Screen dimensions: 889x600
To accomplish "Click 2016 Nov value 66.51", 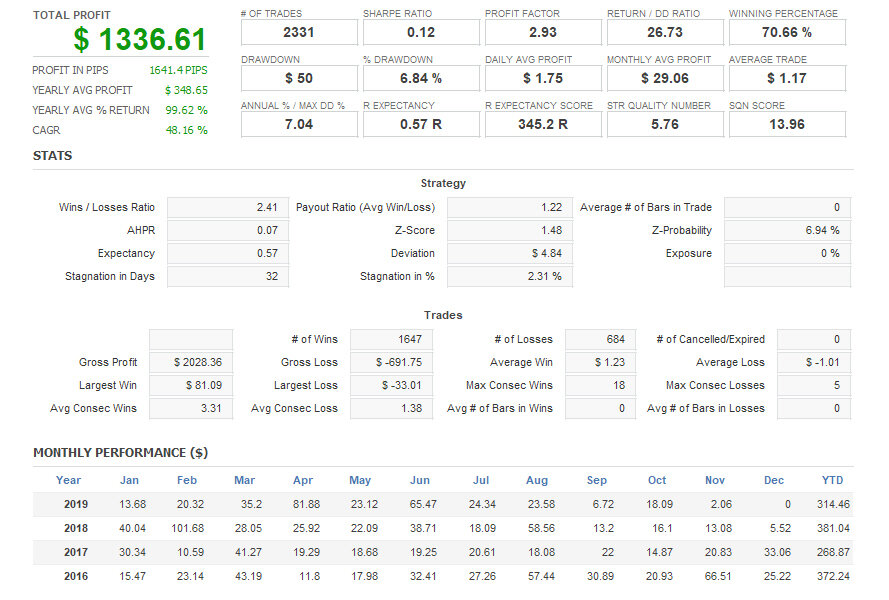I will click(x=718, y=576).
